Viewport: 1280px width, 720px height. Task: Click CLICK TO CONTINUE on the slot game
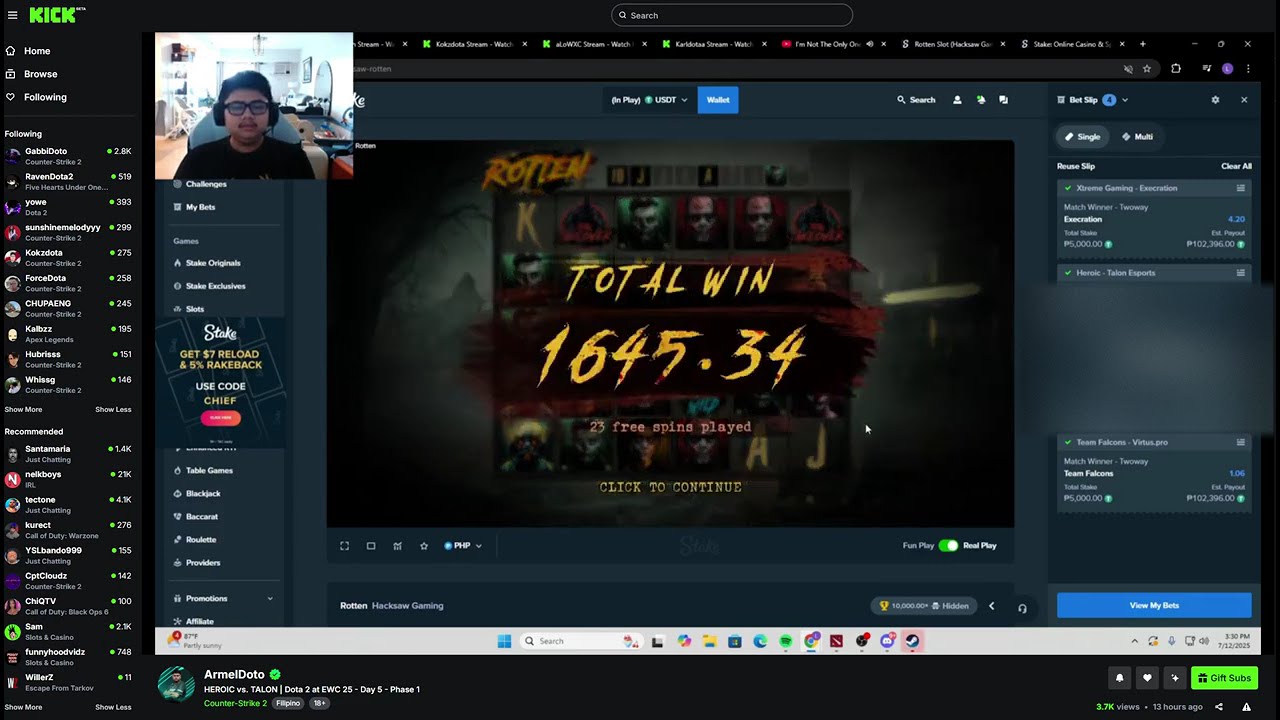tap(670, 487)
